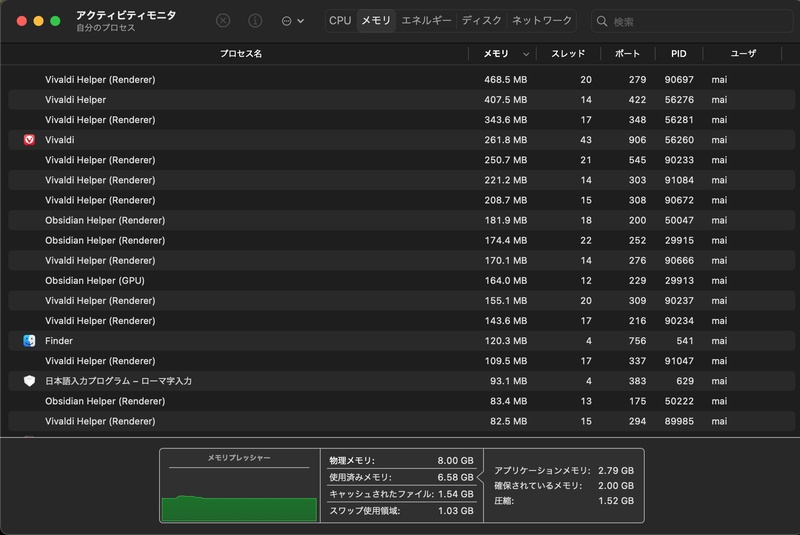Click port count 906 cell

[637, 140]
